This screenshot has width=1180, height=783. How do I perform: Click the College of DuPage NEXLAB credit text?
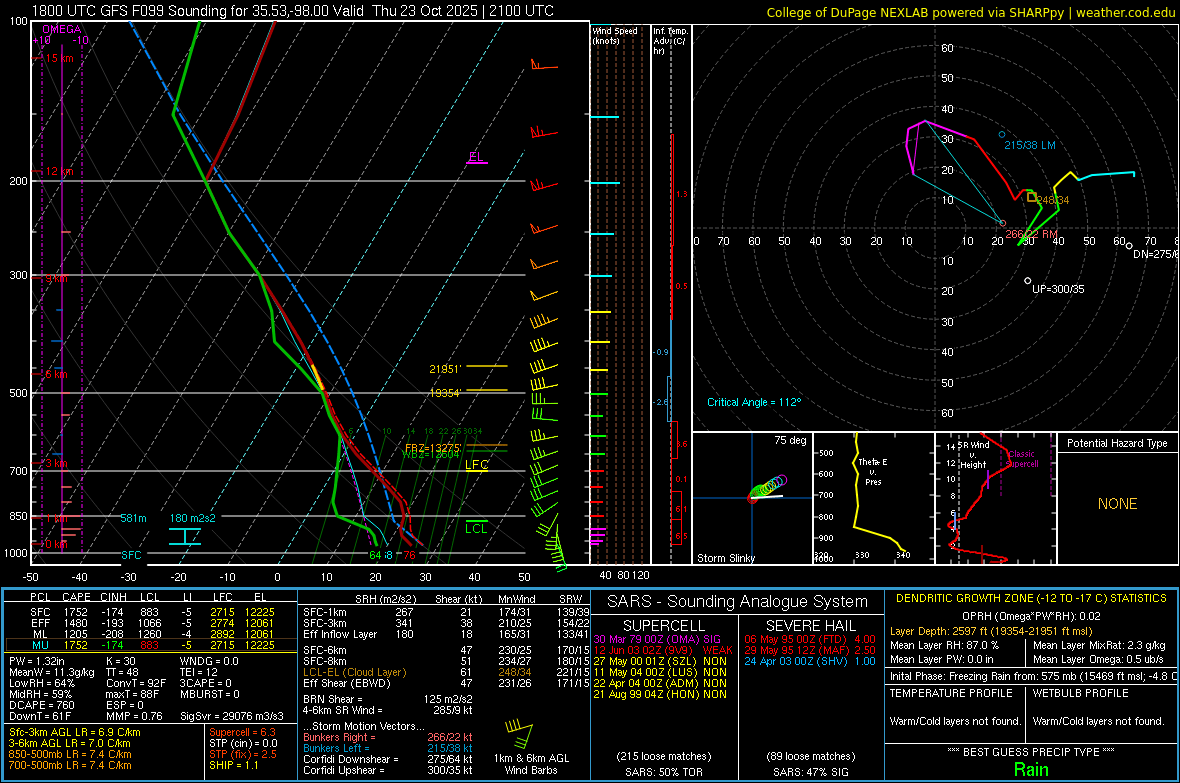click(970, 12)
